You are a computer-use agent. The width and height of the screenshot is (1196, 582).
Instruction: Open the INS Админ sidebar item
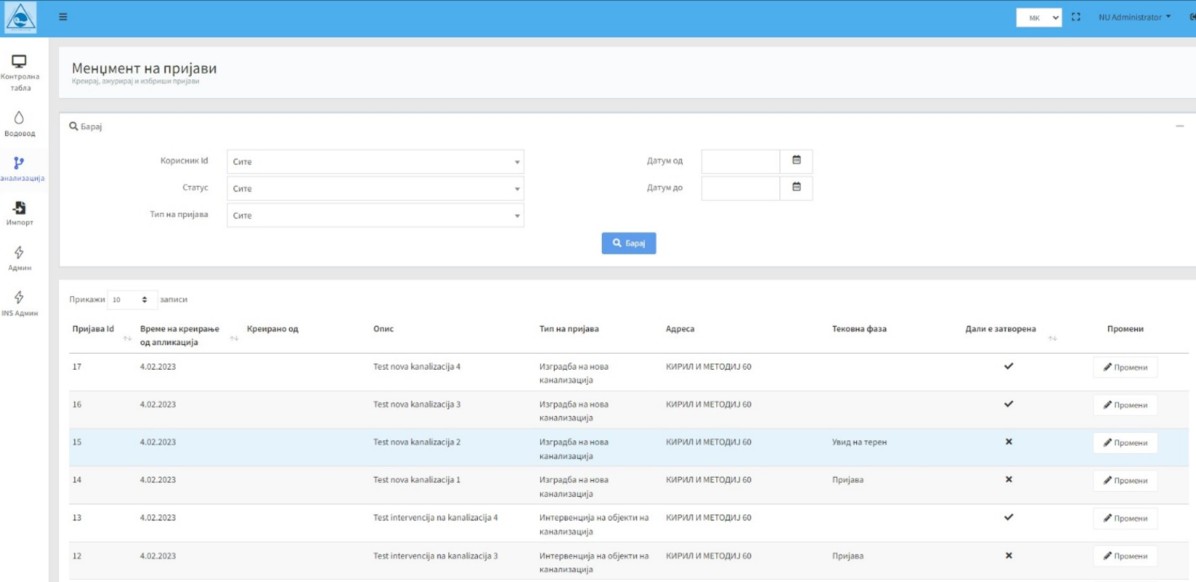tap(20, 304)
